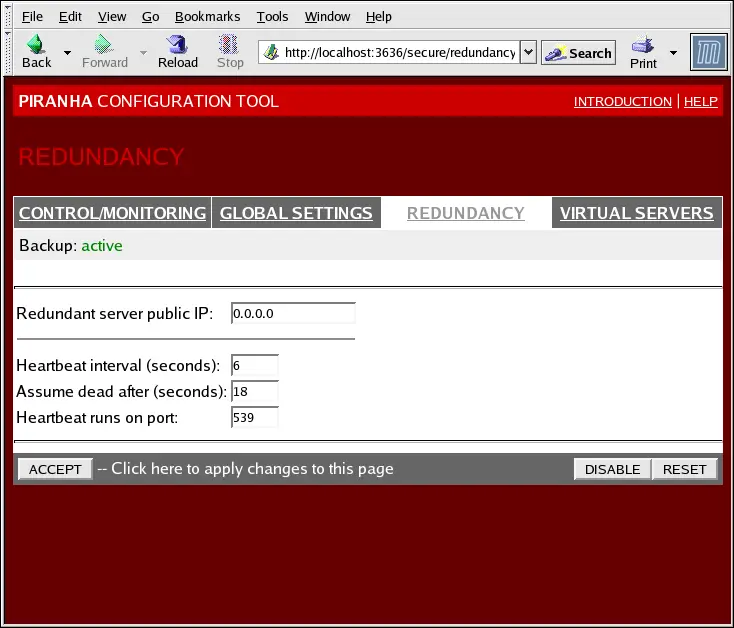Go to the Control/Monitoring tab

tap(112, 213)
